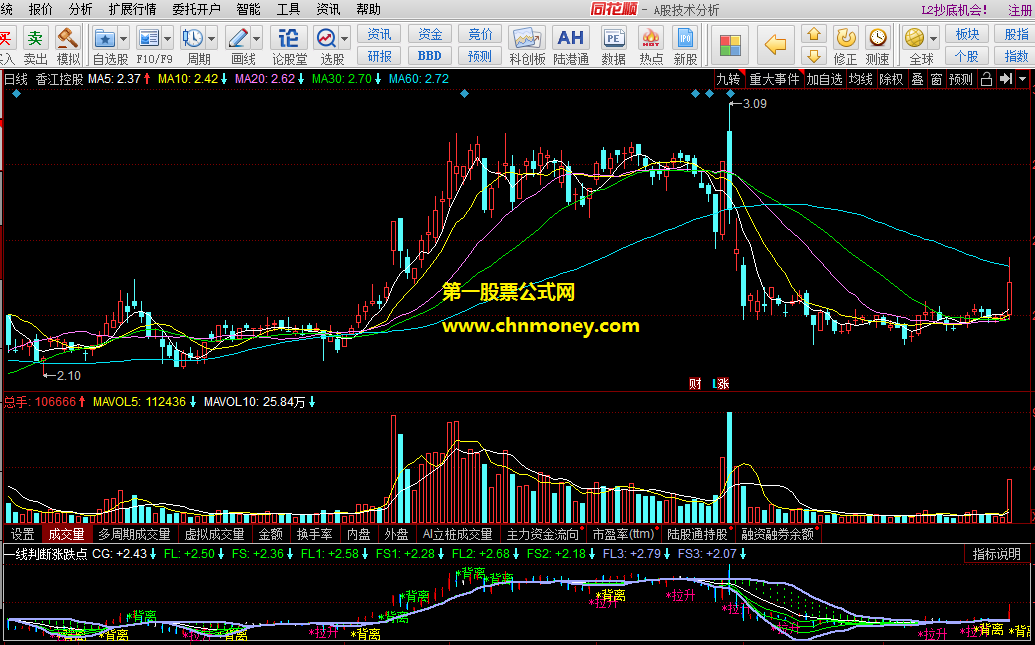Toggle 均线 moving averages display
This screenshot has height=645, width=1035.
click(861, 79)
